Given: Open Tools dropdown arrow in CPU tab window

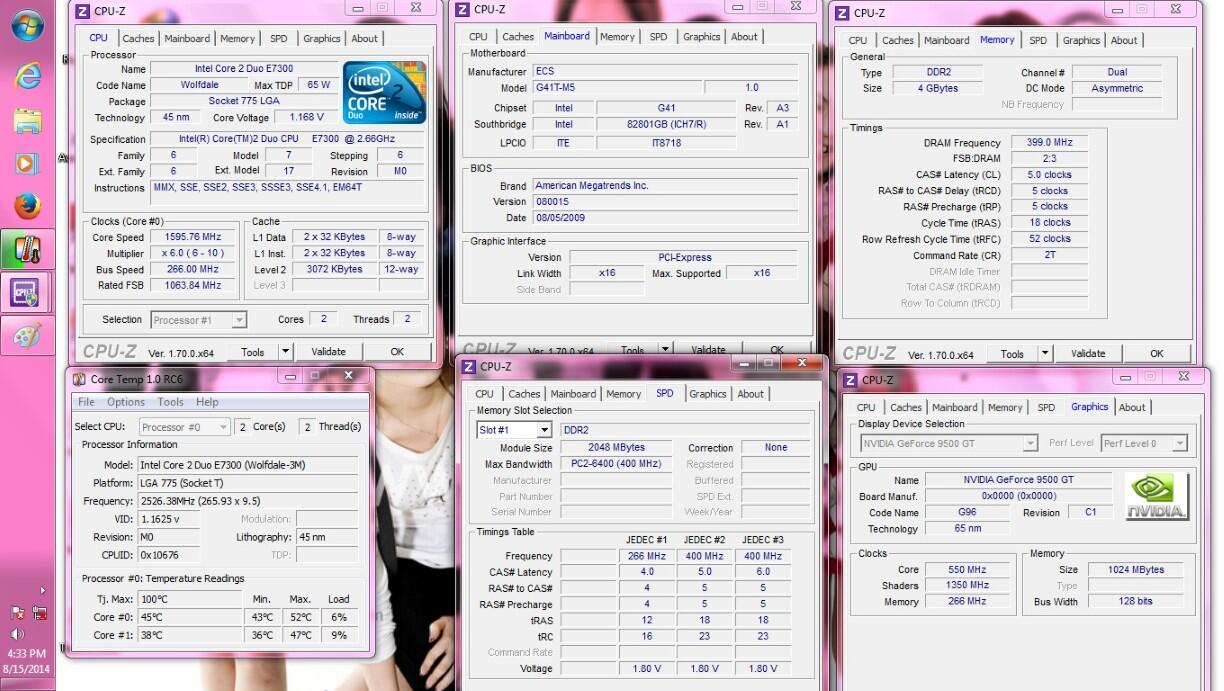Looking at the screenshot, I should tap(285, 352).
